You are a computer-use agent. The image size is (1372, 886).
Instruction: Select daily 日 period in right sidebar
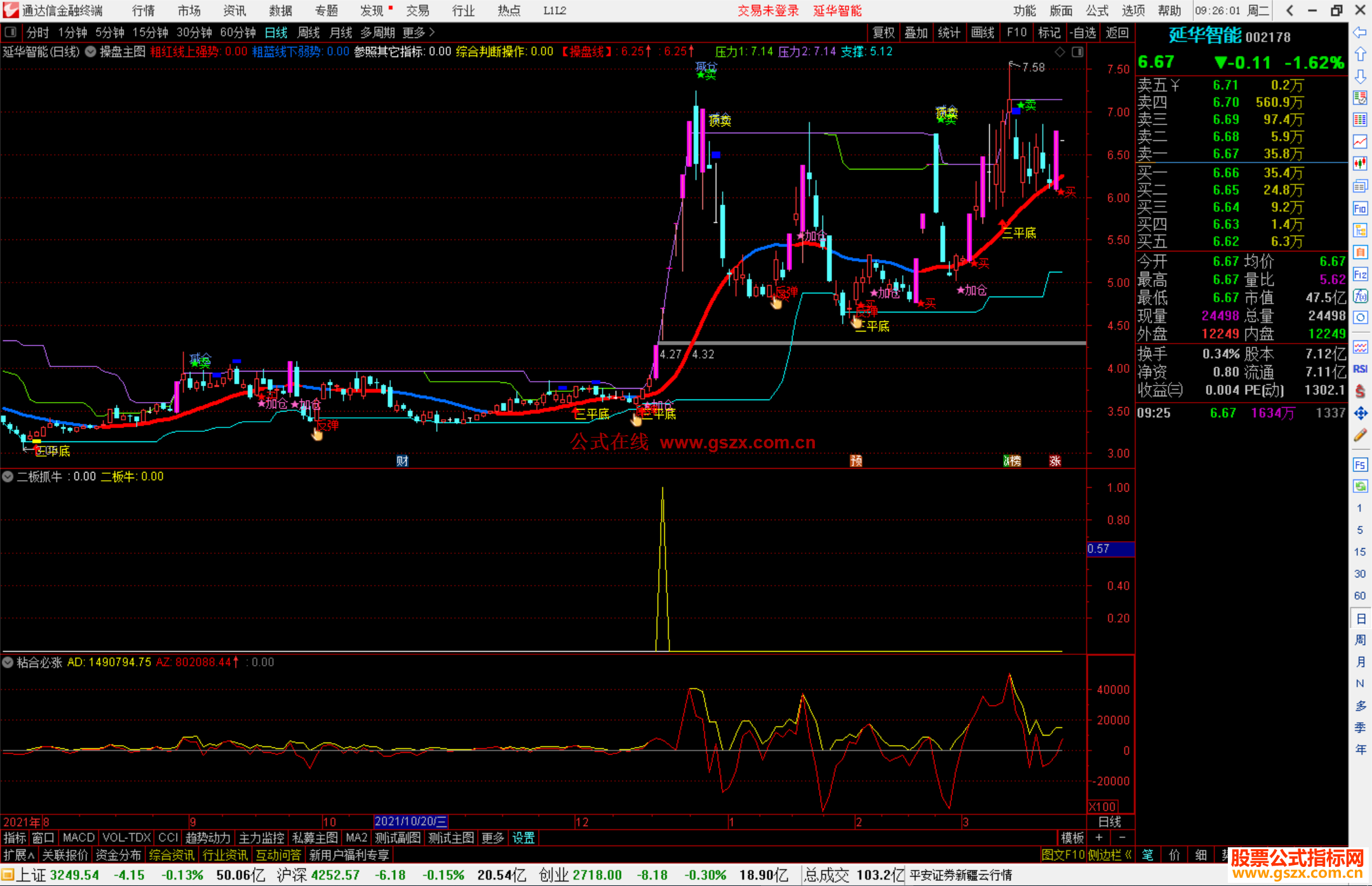[1360, 619]
